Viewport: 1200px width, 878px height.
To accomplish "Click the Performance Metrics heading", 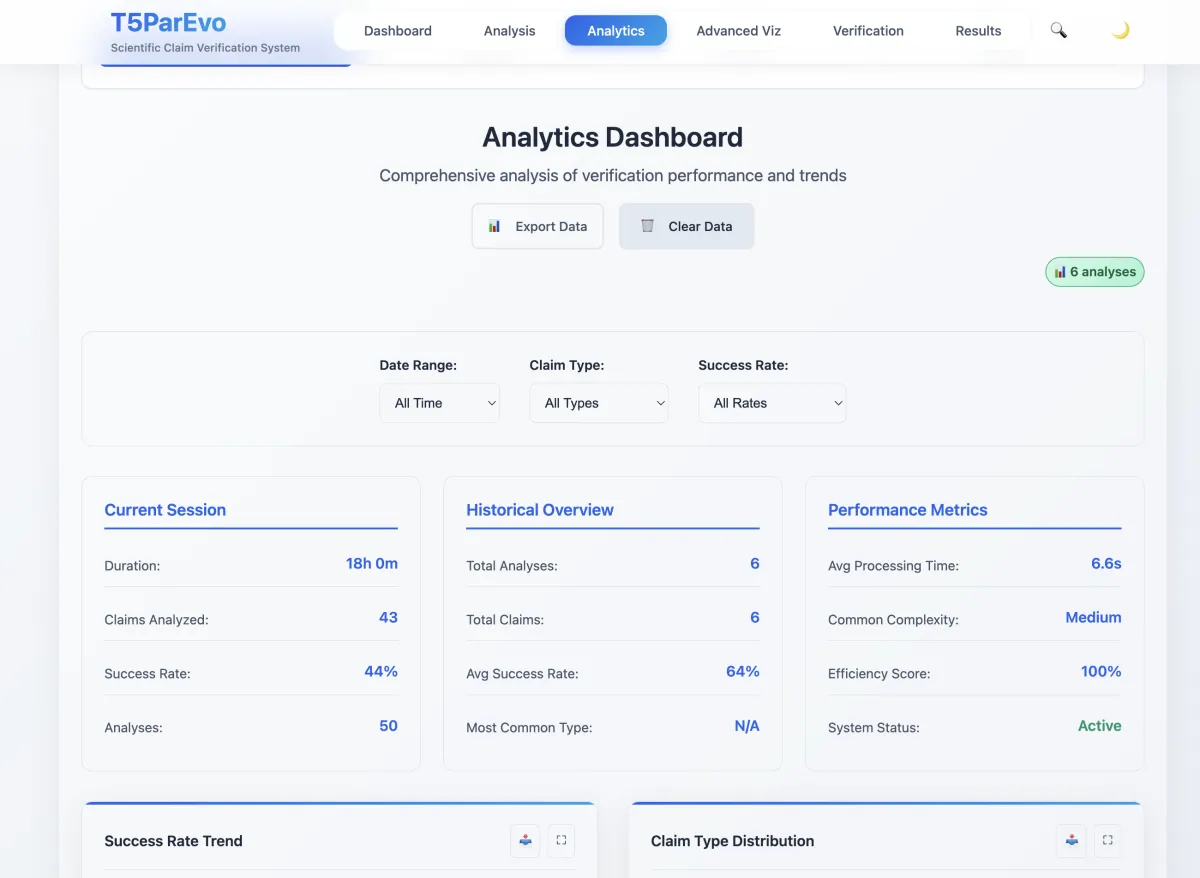I will click(x=908, y=510).
